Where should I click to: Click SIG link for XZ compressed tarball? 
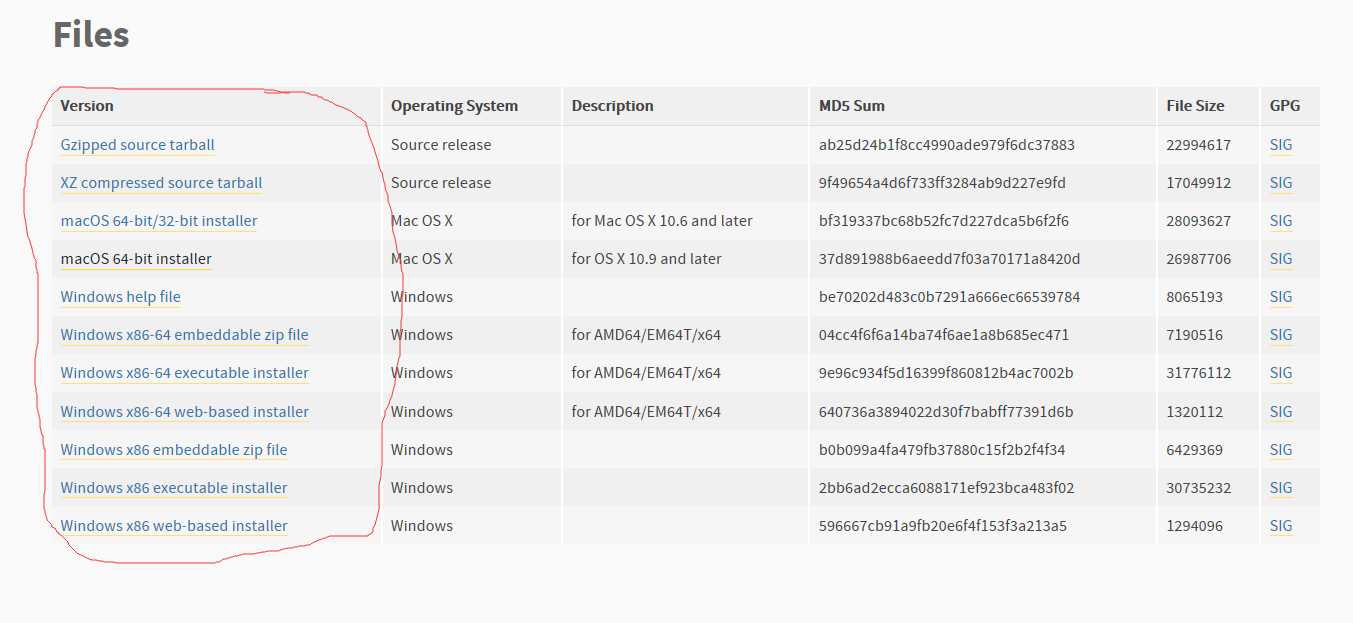point(1280,183)
